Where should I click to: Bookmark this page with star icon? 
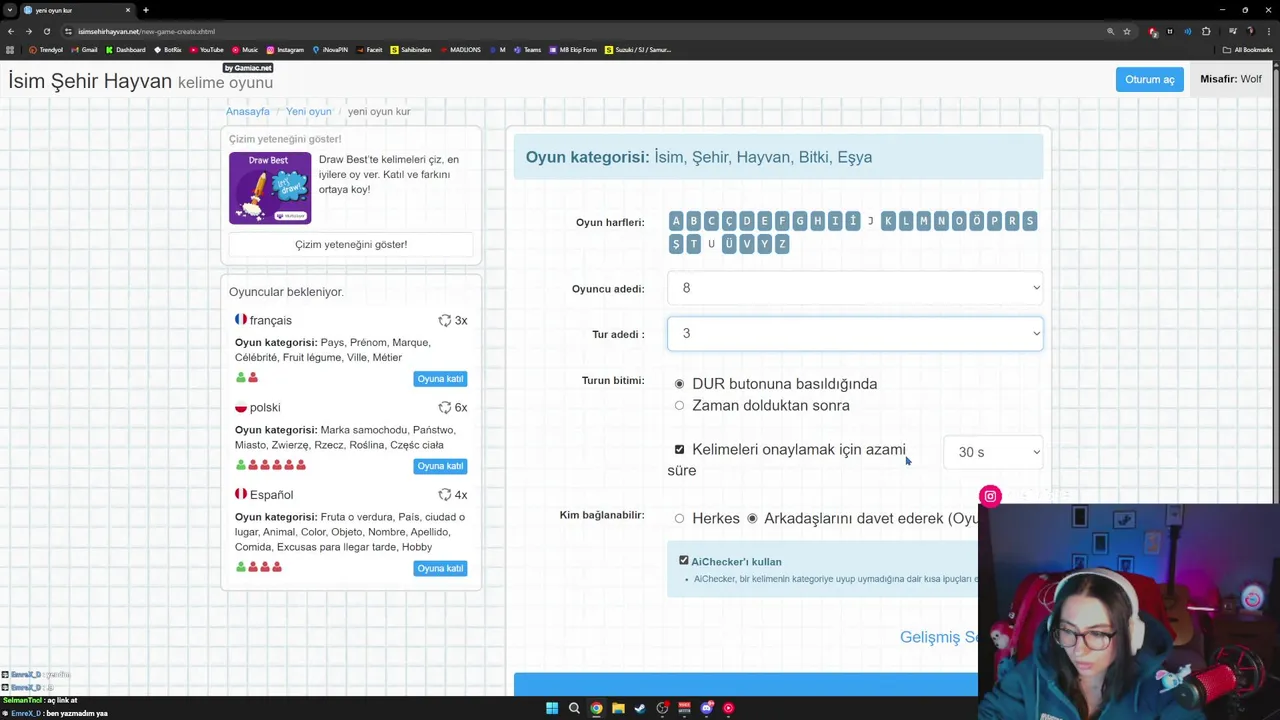[1127, 31]
